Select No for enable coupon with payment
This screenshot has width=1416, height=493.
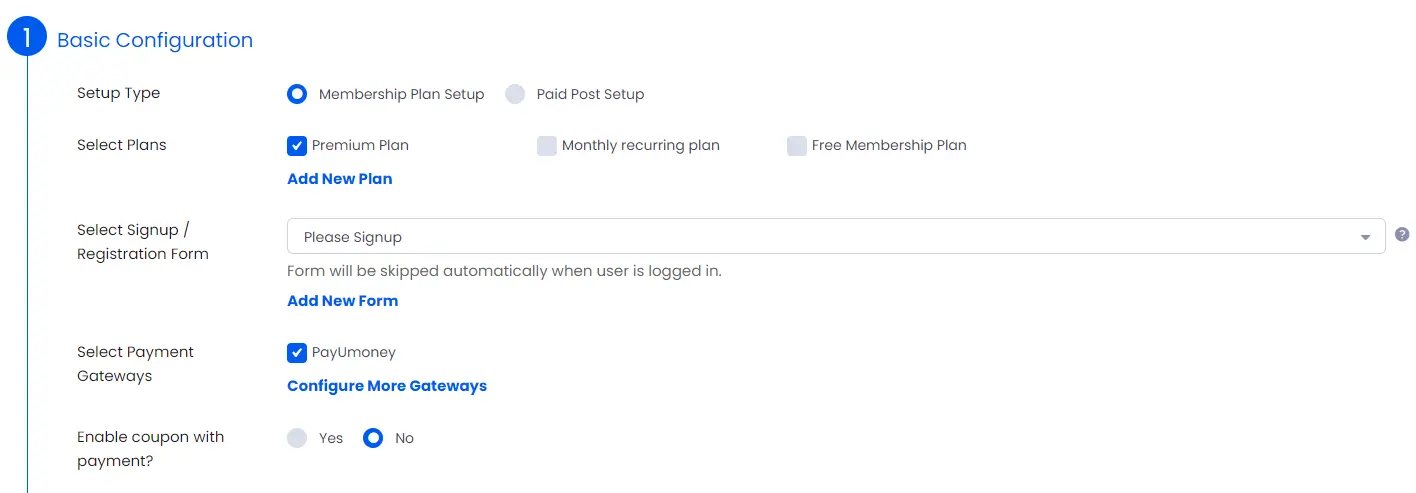pos(373,438)
